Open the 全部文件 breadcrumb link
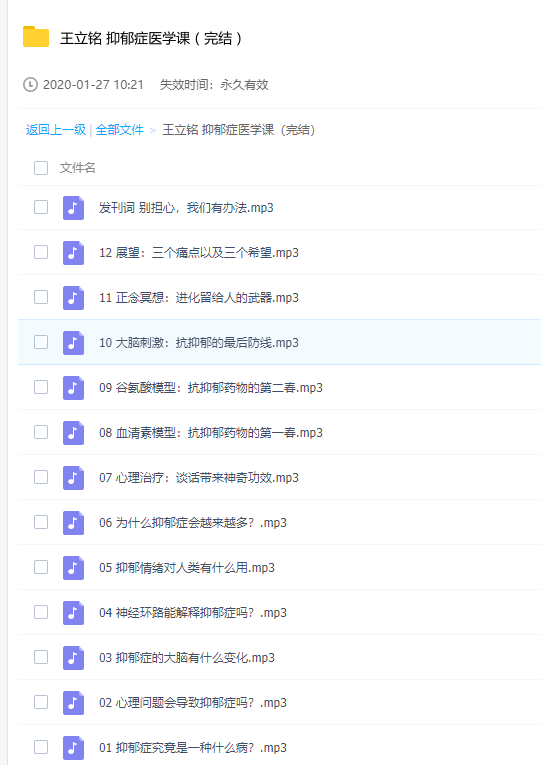Viewport: 541px width, 765px height. click(120, 130)
